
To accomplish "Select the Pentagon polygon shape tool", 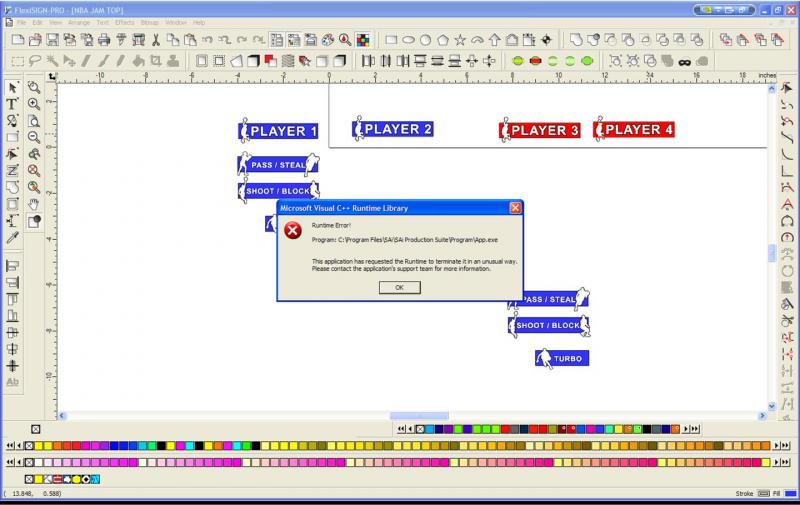I will point(443,40).
